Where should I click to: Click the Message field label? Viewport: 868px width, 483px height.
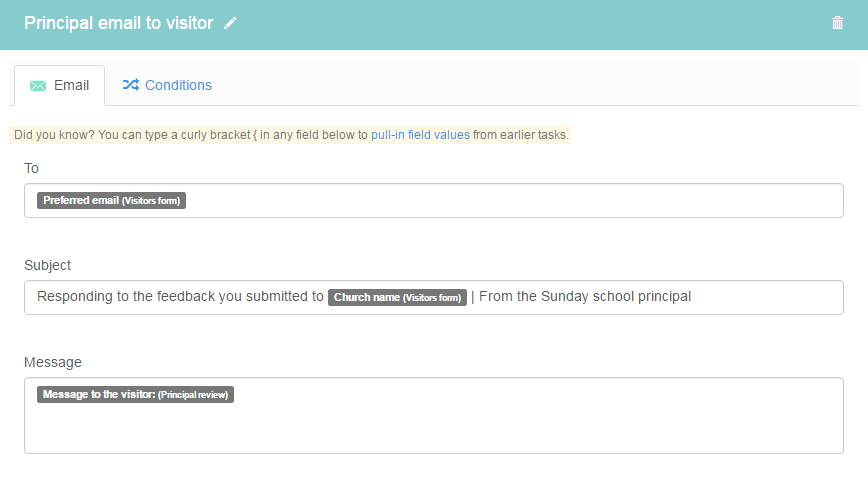coord(53,362)
